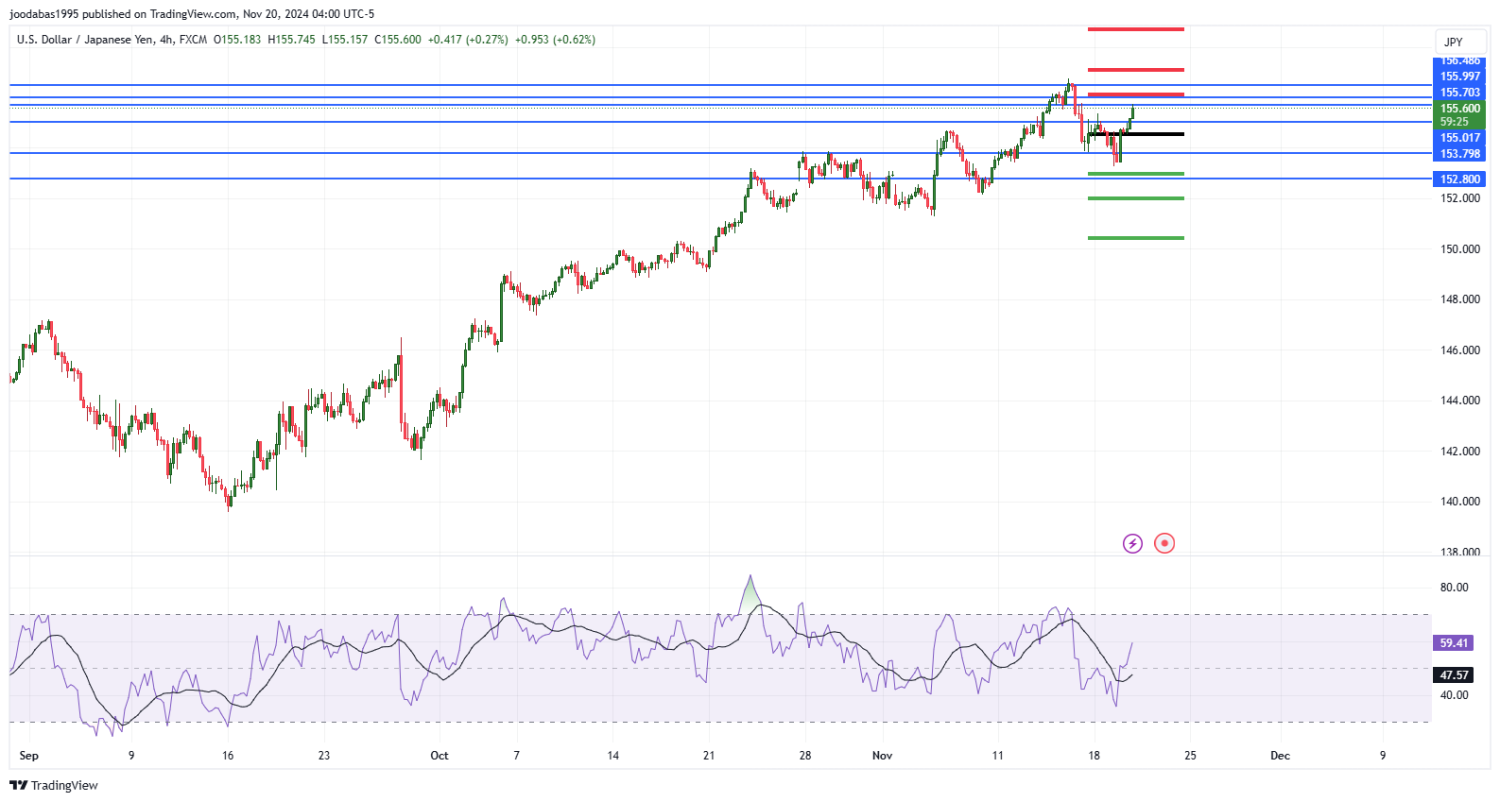1500x802 pixels.
Task: Select the 155.703 blue price label
Action: click(x=1460, y=92)
